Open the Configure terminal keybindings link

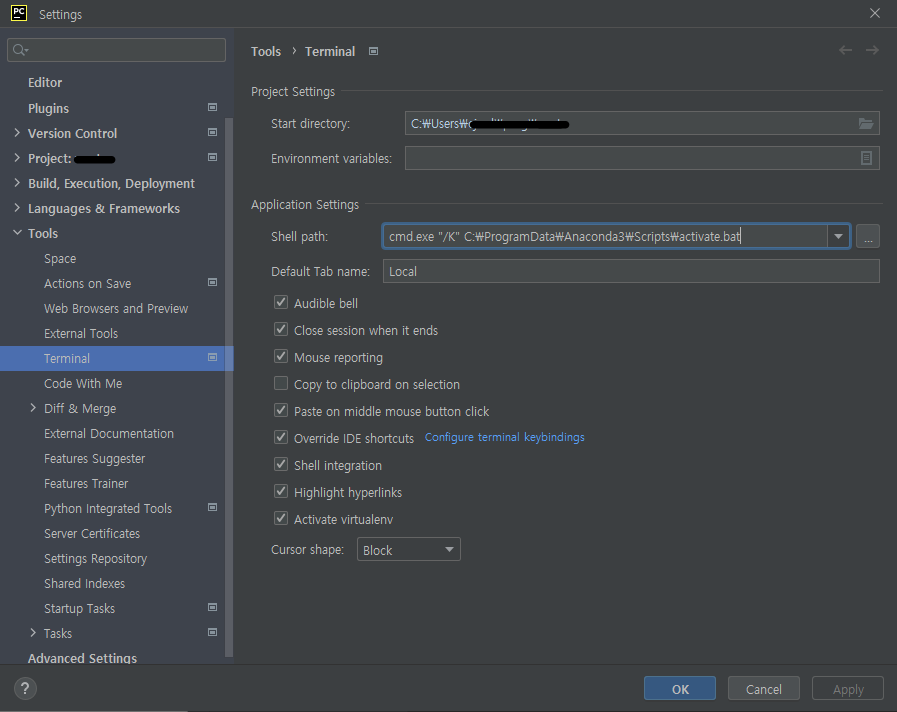coord(505,437)
